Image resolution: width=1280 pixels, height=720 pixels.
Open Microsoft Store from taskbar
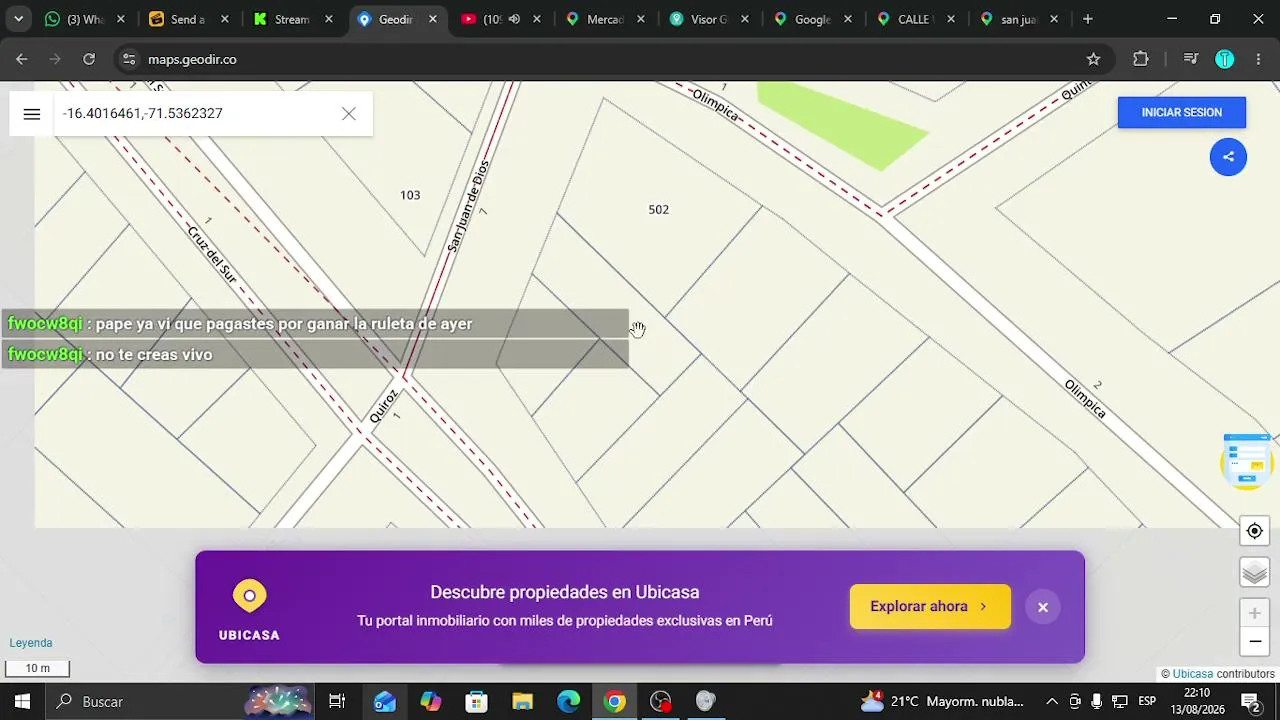(476, 701)
